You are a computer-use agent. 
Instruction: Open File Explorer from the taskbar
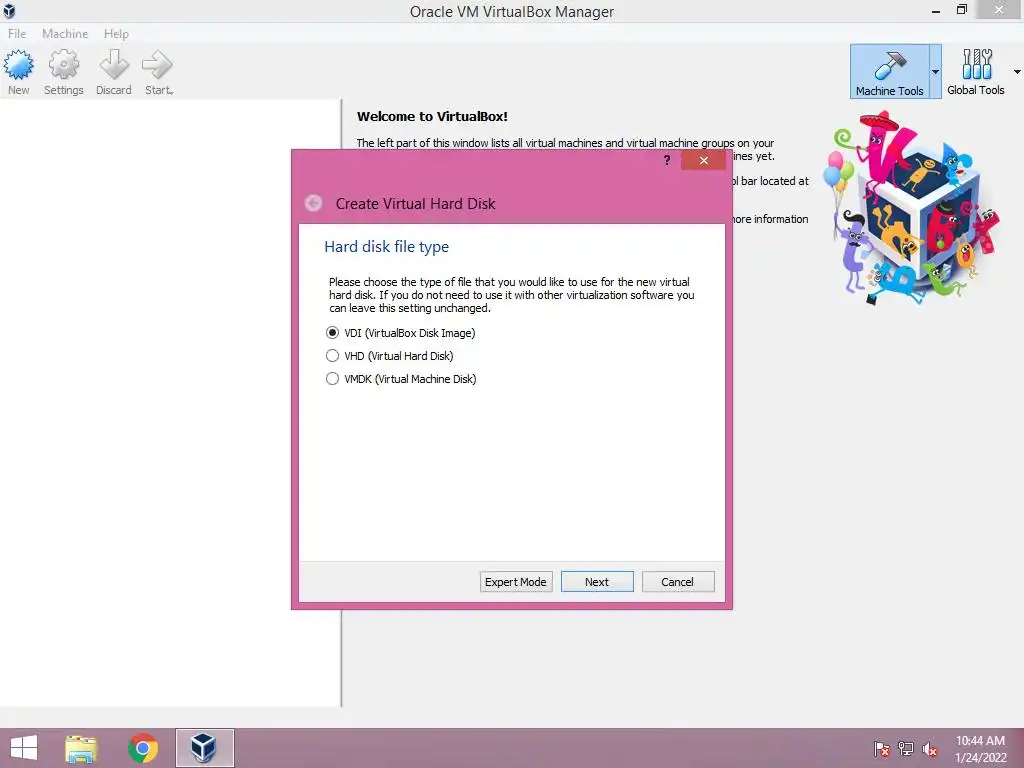(x=81, y=748)
